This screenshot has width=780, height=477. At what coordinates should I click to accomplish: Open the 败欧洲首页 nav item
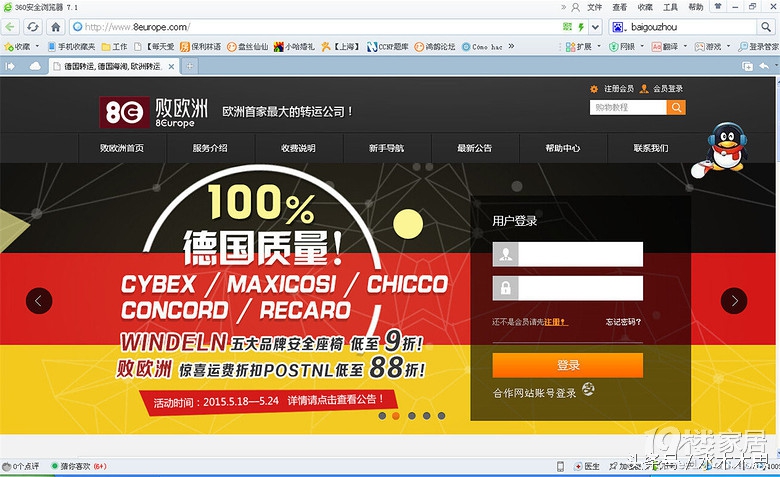click(x=122, y=148)
